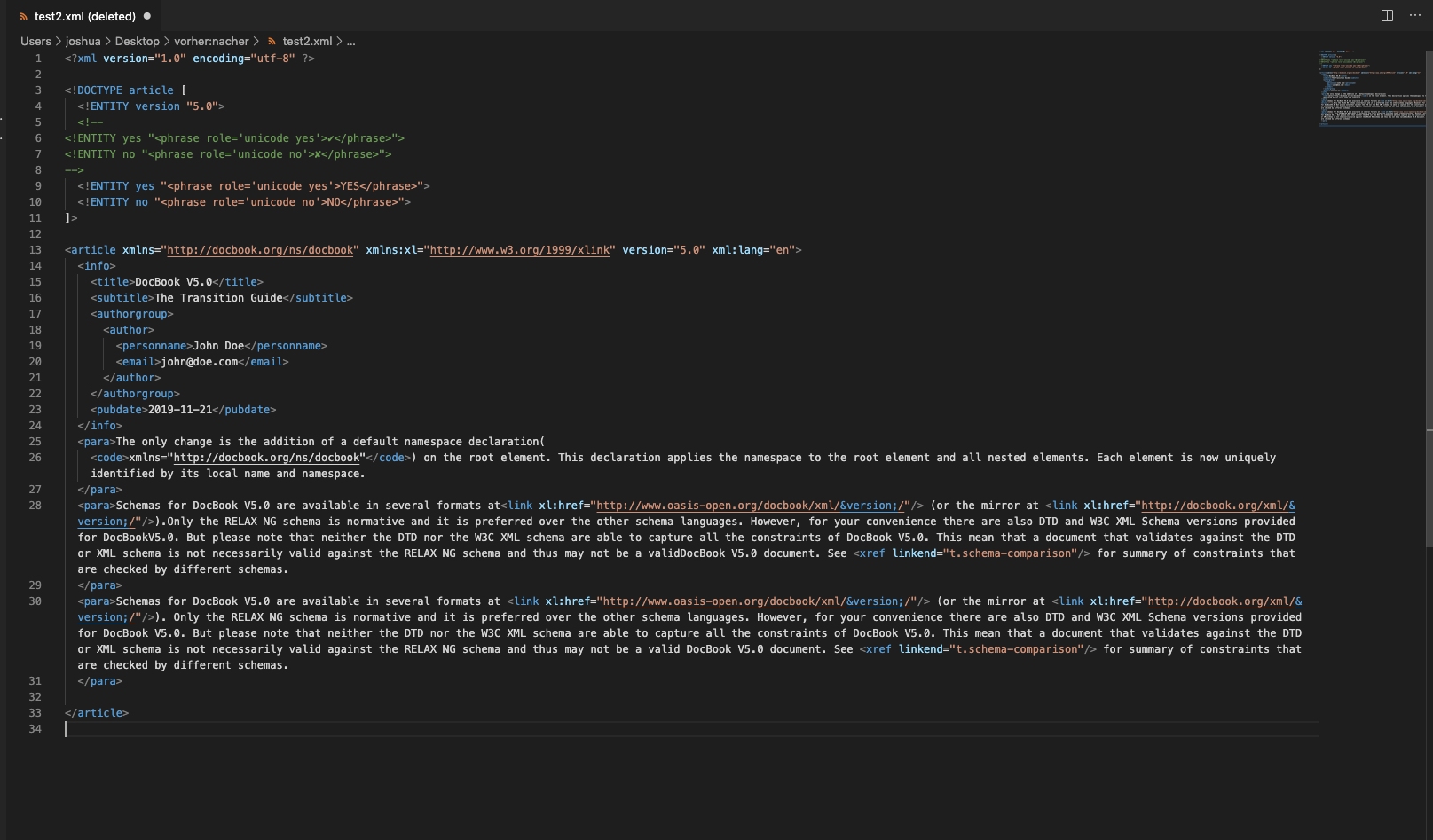The width and height of the screenshot is (1433, 840).
Task: Click the email john@doe.com text
Action: 199,362
